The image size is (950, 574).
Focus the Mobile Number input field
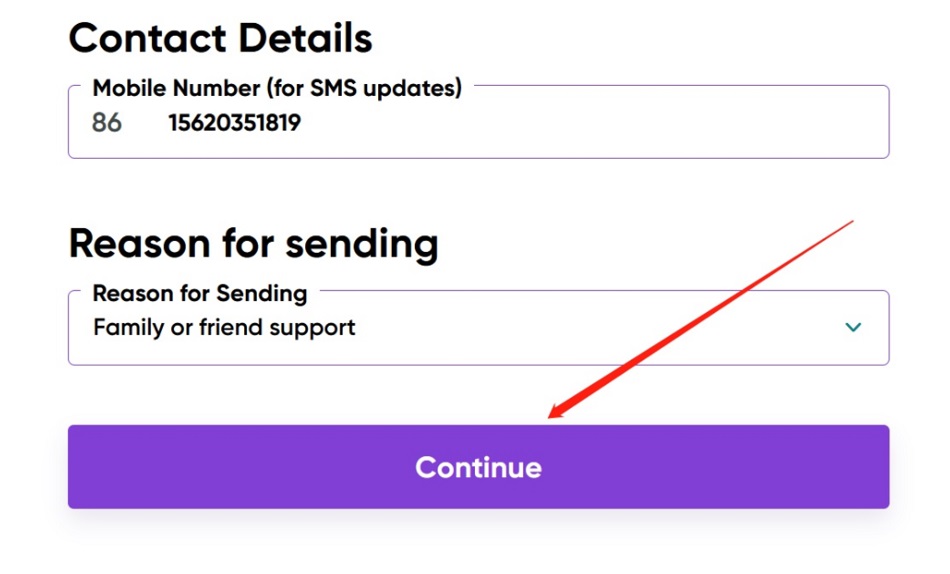coord(500,123)
